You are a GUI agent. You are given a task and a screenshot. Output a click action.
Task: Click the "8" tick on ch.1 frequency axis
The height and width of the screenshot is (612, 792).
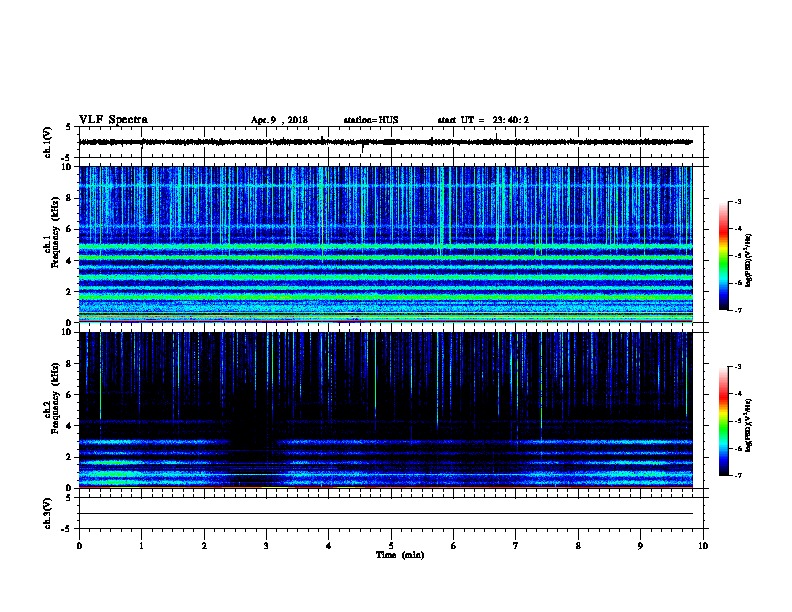point(70,198)
